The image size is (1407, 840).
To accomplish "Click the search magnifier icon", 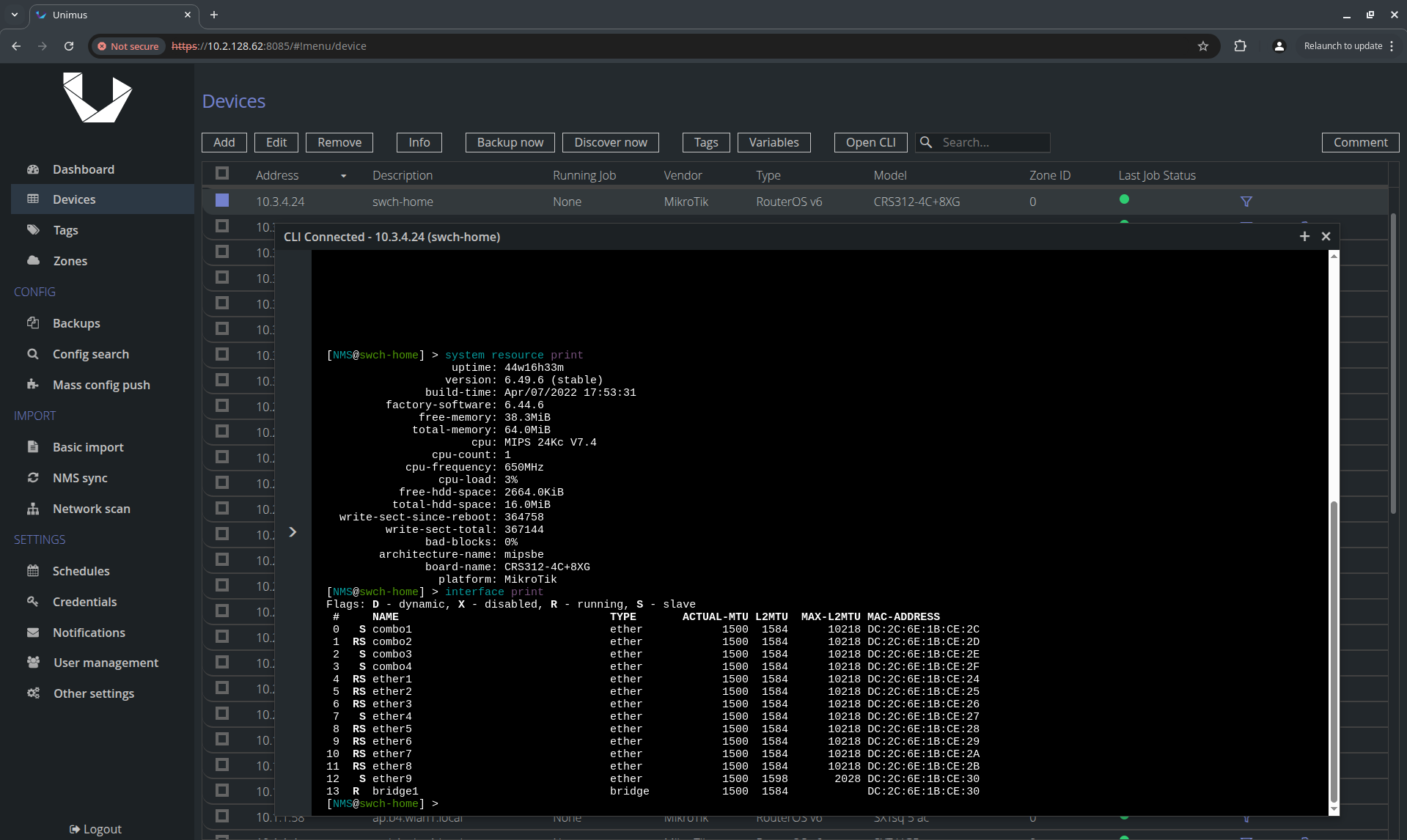I will click(x=926, y=142).
